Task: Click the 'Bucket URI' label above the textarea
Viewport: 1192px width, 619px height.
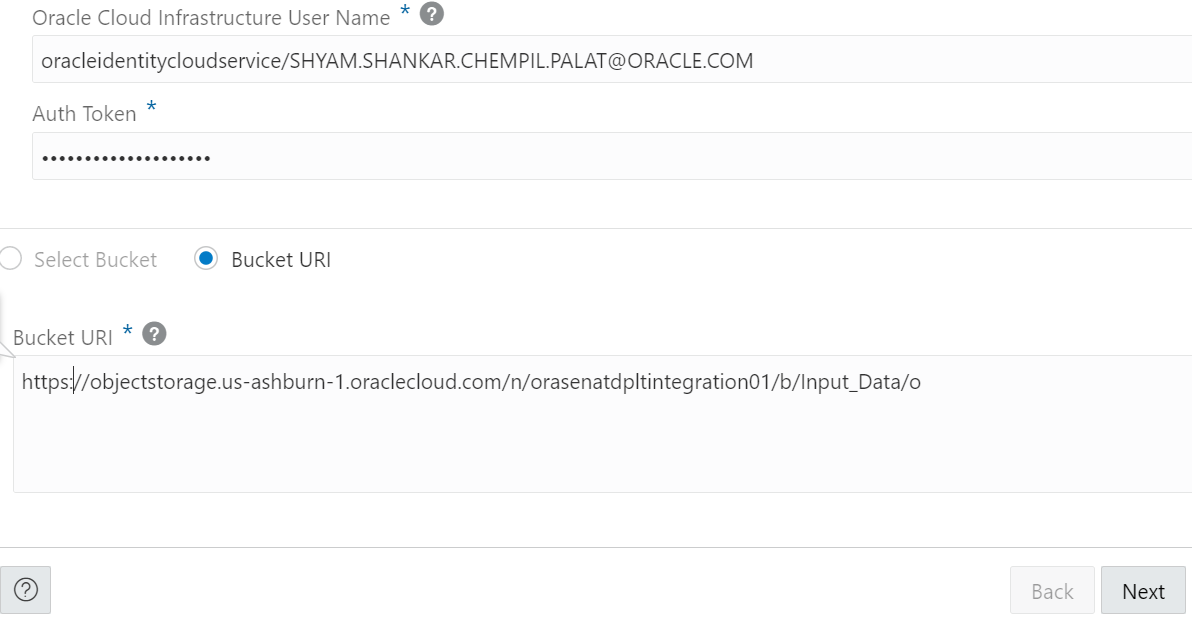Action: pos(63,338)
